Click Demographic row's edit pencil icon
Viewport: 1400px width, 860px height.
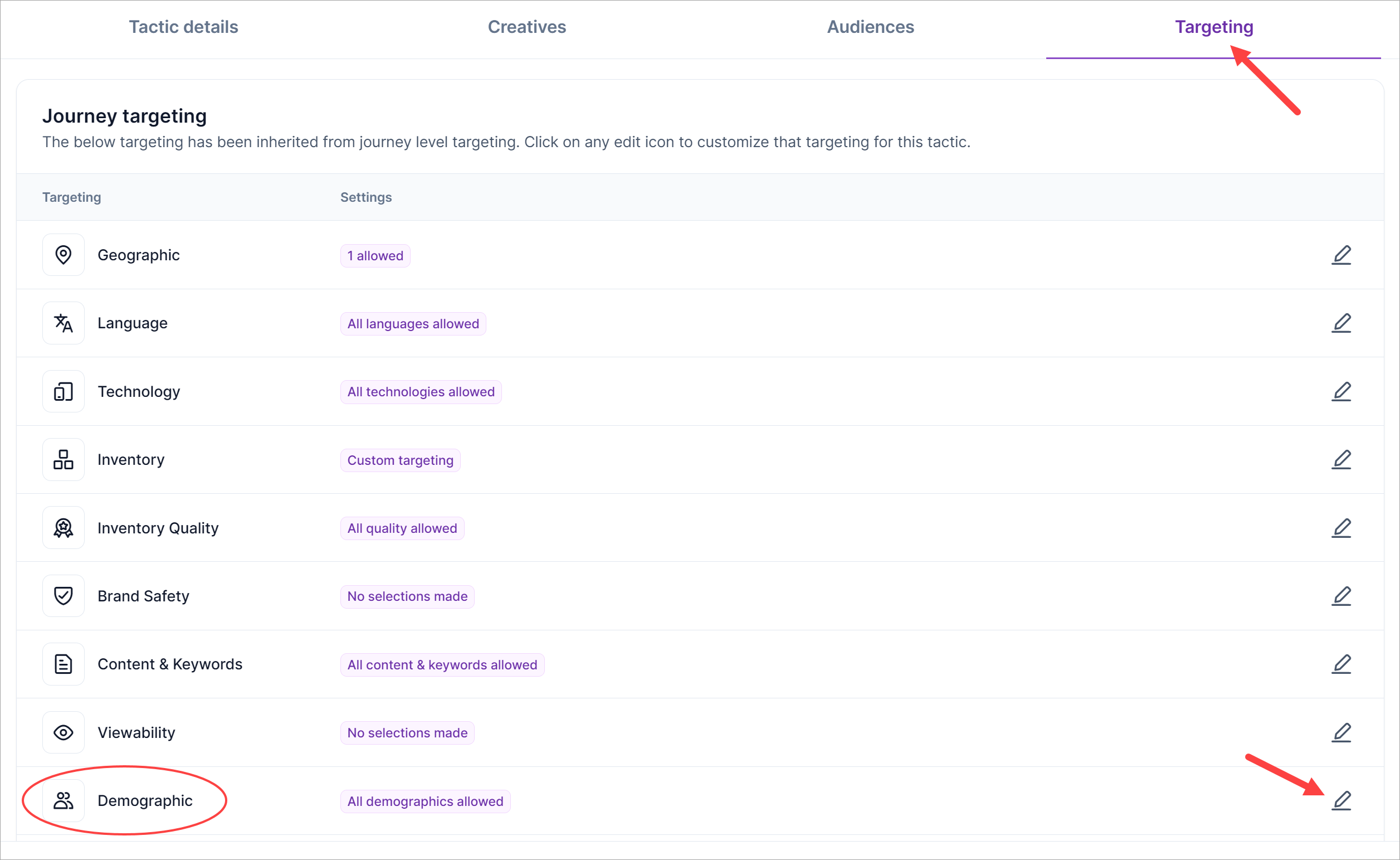1341,800
